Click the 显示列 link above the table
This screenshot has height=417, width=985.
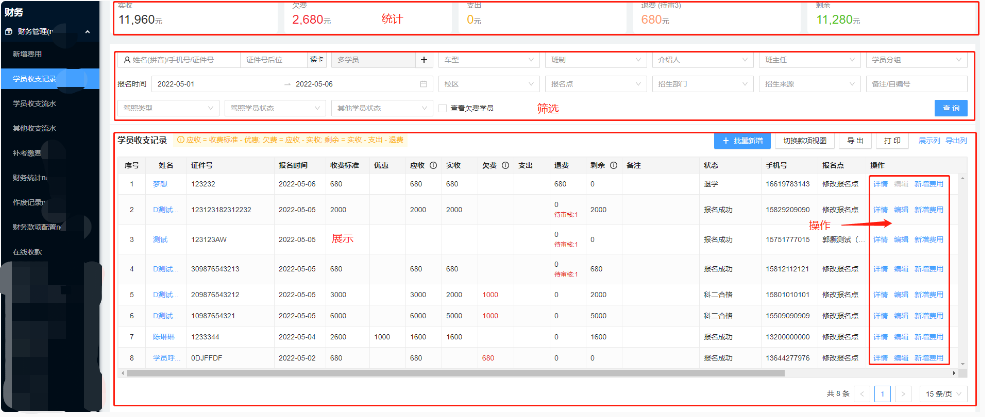[929, 141]
